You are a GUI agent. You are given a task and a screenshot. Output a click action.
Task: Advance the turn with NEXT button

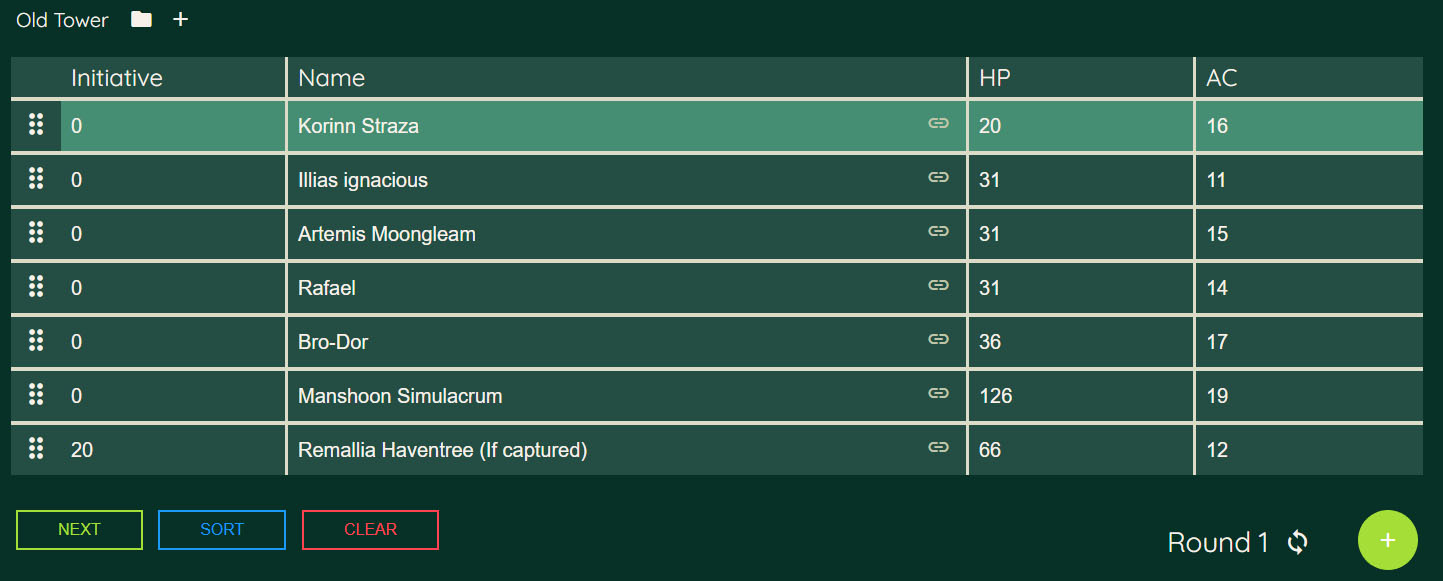[x=79, y=530]
